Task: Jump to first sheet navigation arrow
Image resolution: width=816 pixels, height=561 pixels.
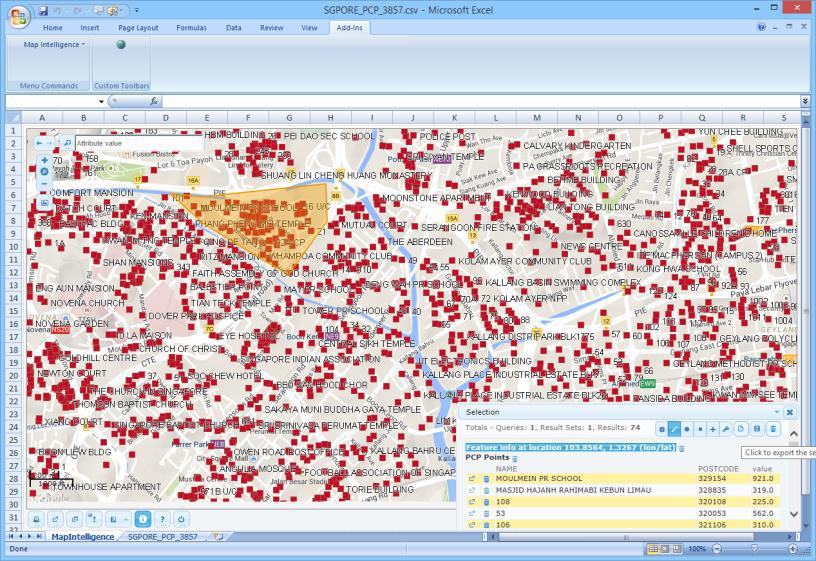Action: tap(11, 537)
